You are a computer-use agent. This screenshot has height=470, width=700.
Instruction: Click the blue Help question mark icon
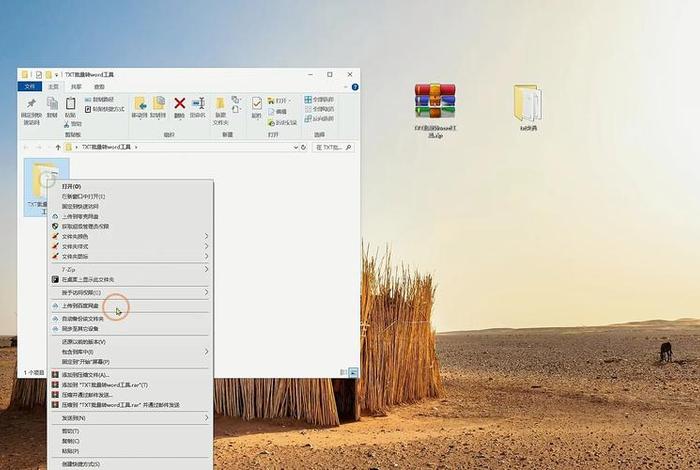(355, 87)
